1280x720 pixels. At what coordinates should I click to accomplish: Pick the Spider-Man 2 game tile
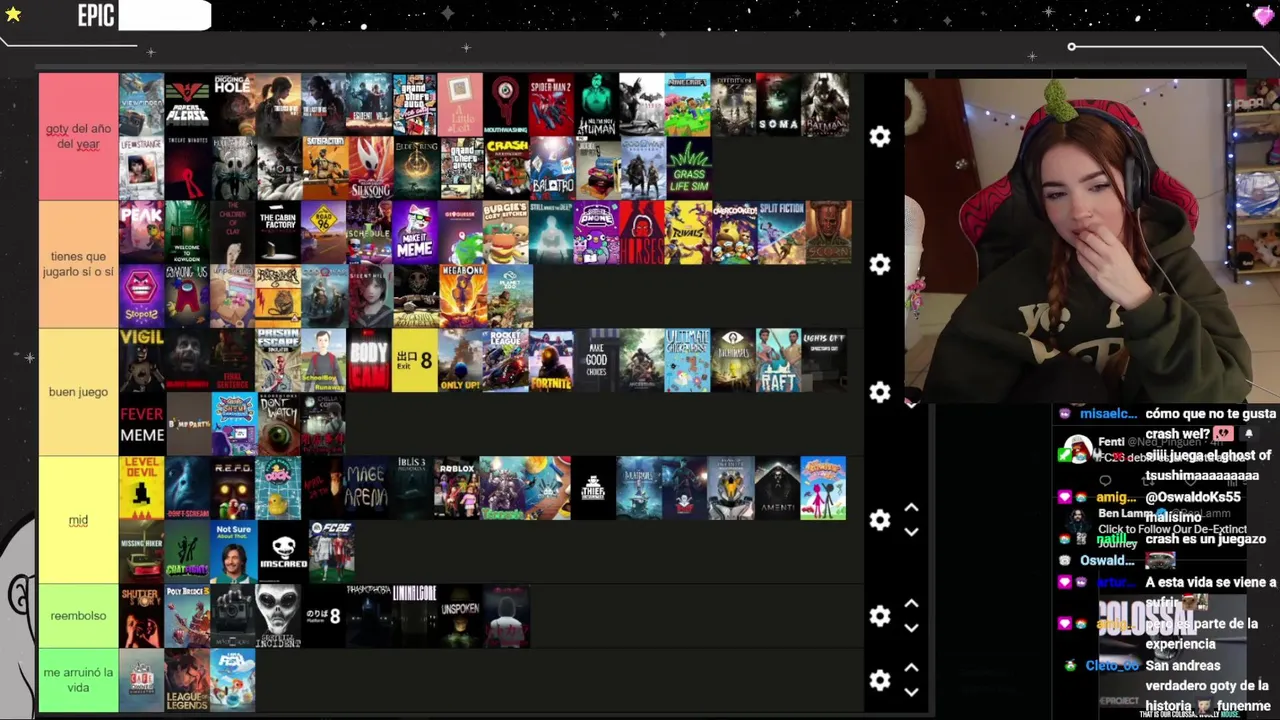click(x=551, y=104)
